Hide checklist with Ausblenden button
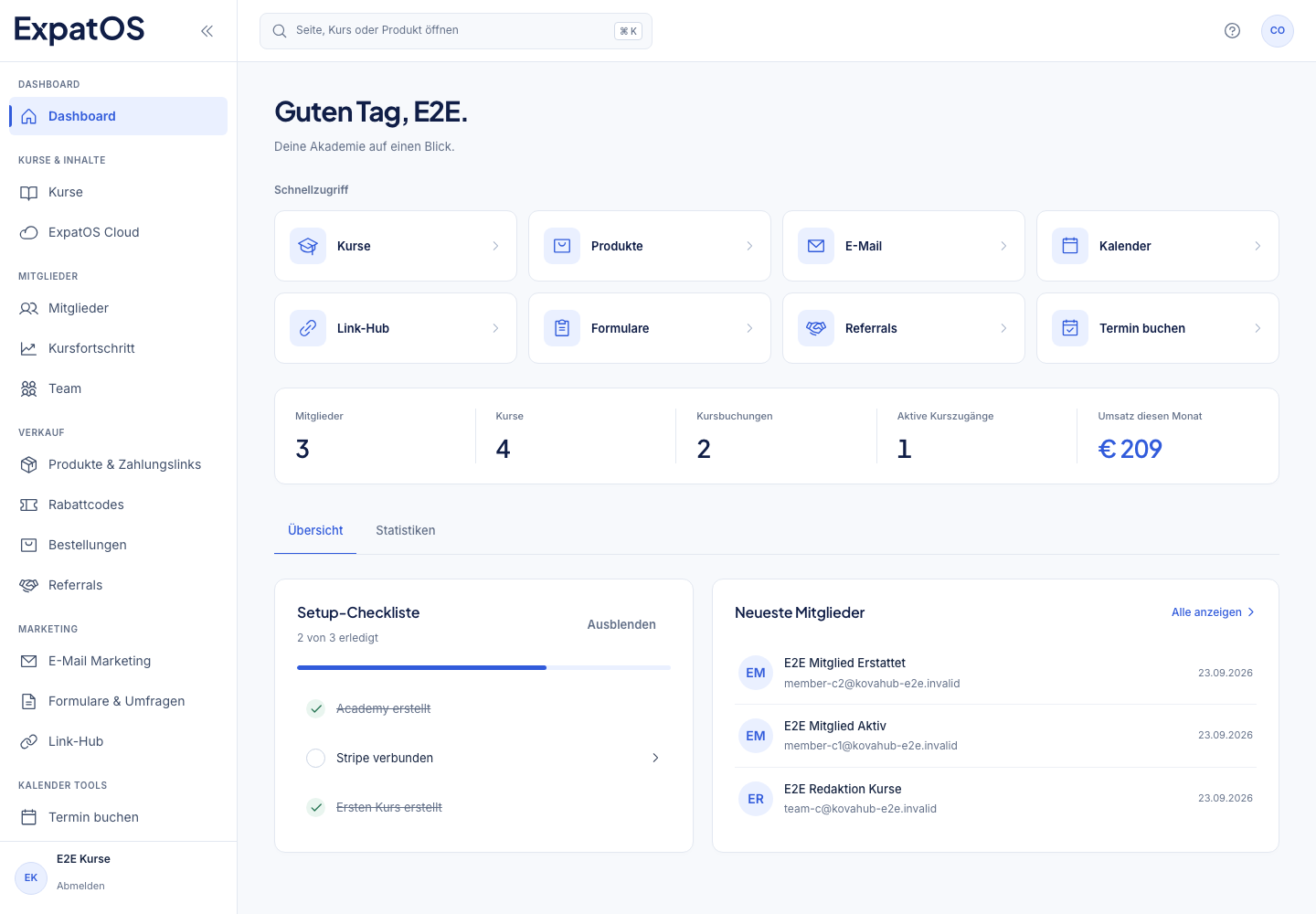The width and height of the screenshot is (1316, 914). click(x=621, y=624)
